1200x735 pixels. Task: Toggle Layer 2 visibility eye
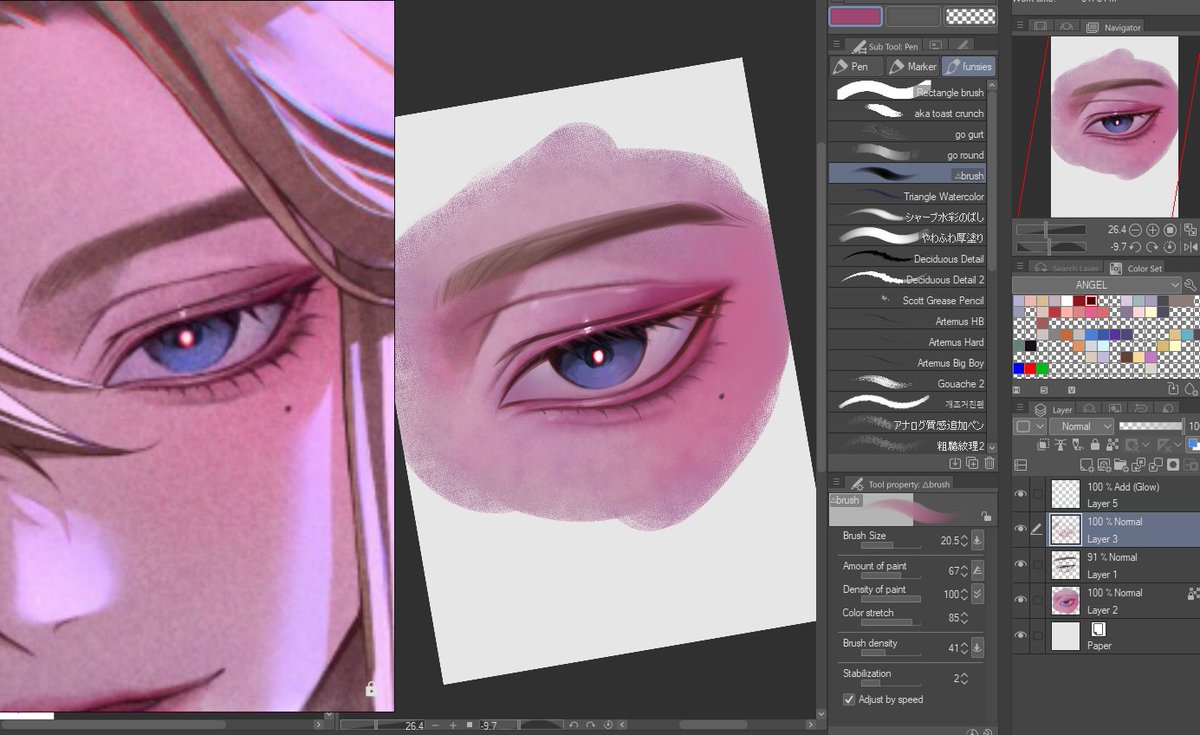(x=1021, y=600)
